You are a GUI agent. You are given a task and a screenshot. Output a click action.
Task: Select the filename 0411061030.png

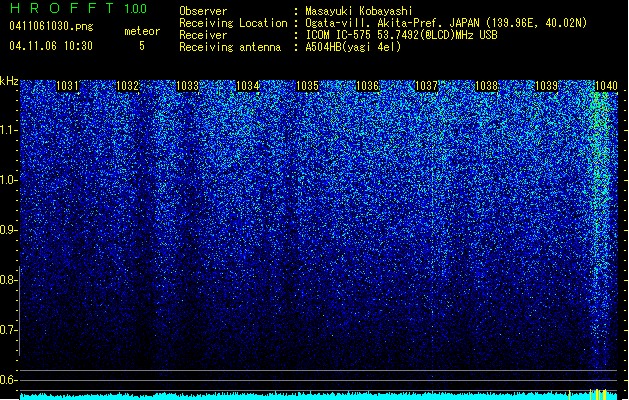click(51, 26)
